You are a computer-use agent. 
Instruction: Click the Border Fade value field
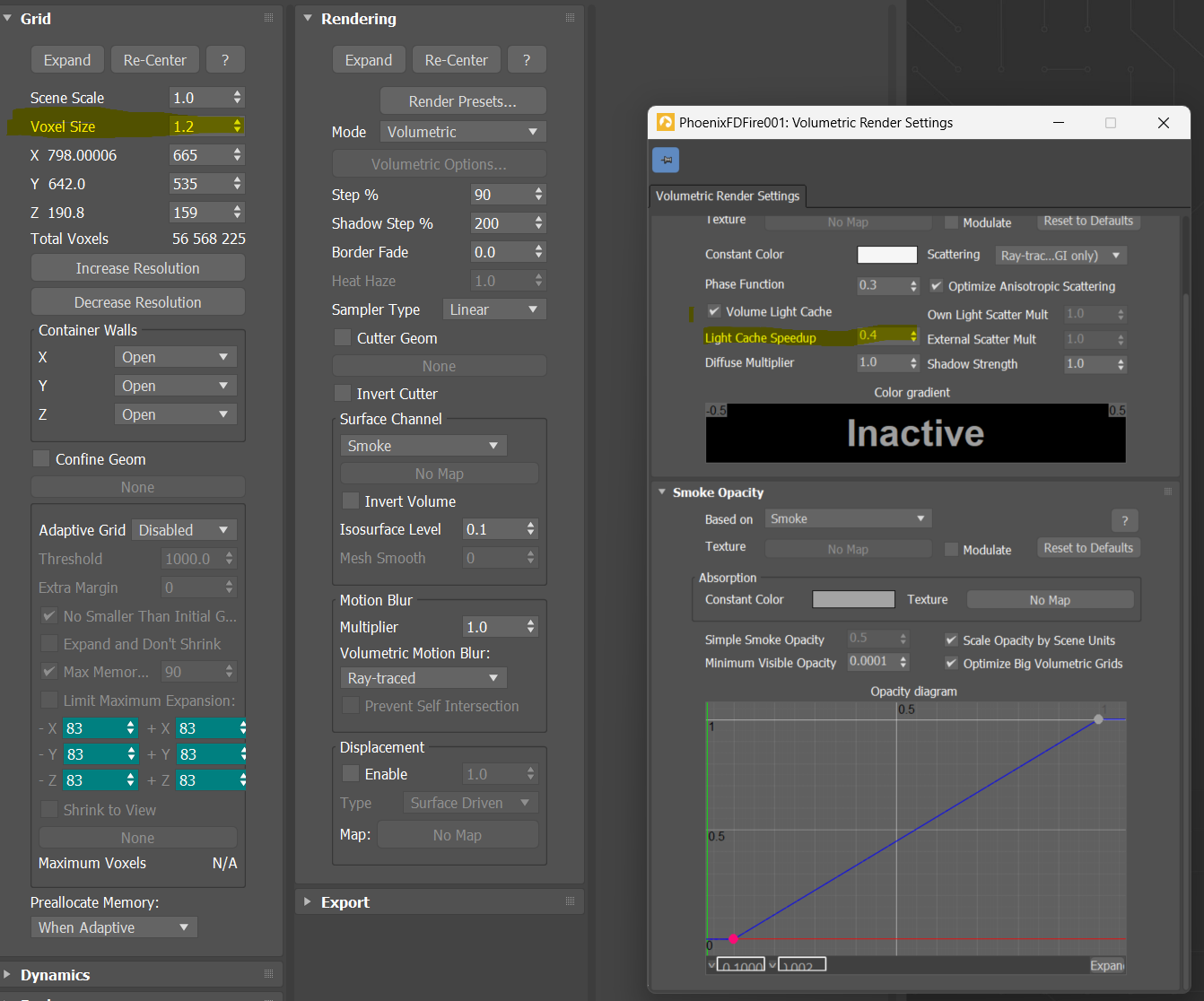coord(501,252)
